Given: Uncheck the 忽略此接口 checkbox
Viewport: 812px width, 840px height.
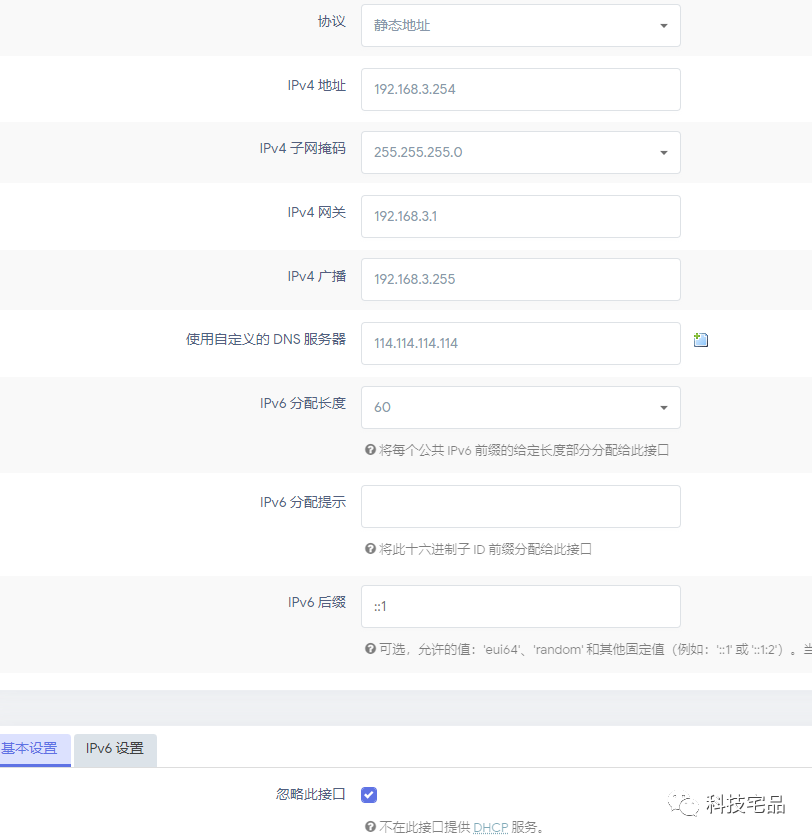Looking at the screenshot, I should [369, 793].
